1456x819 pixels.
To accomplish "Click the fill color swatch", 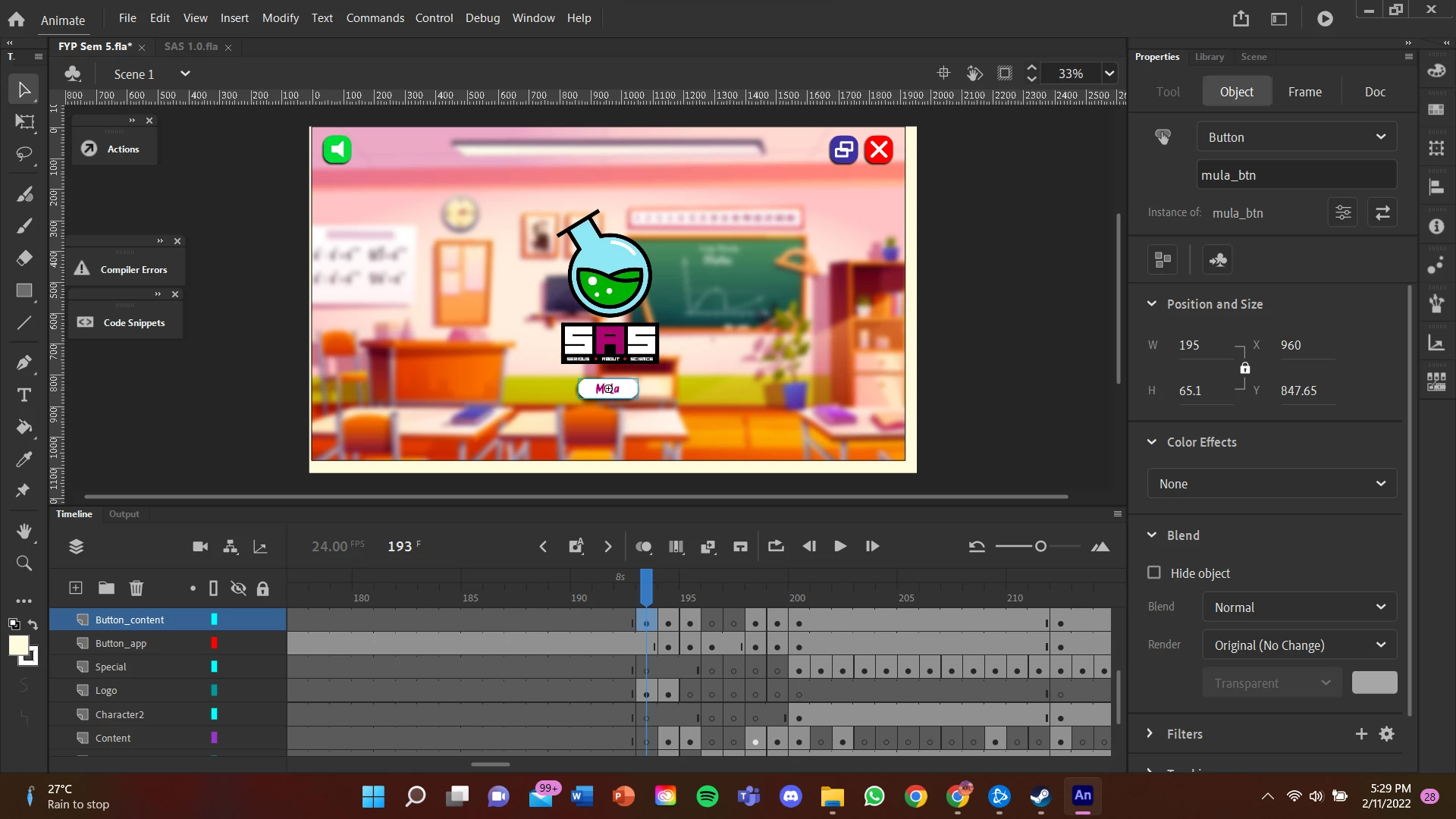I will 18,645.
